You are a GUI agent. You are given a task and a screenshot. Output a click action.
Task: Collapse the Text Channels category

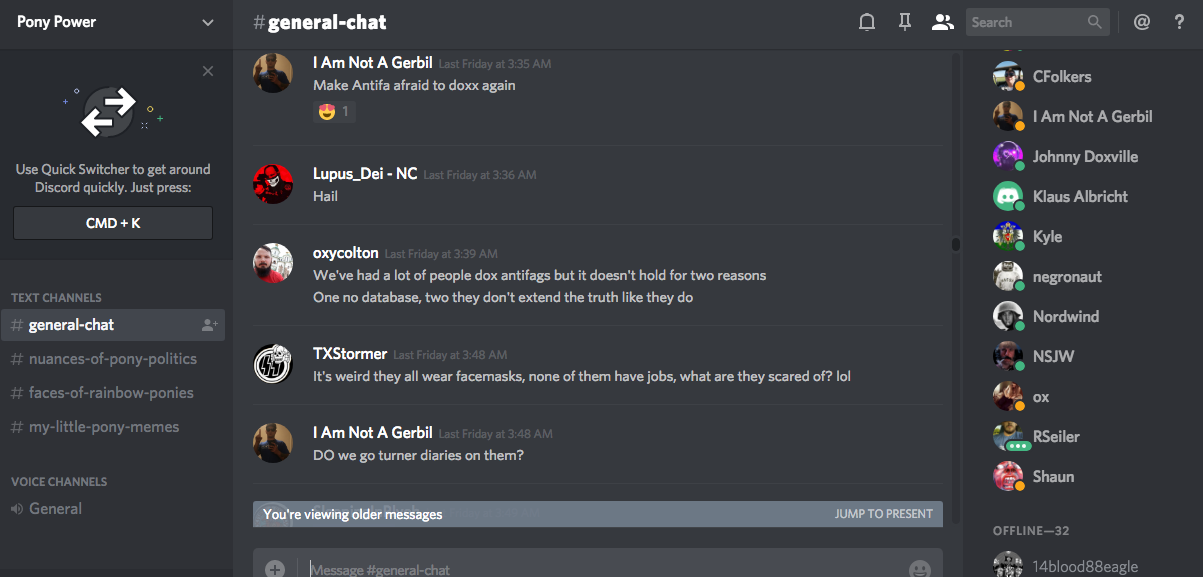tap(56, 297)
